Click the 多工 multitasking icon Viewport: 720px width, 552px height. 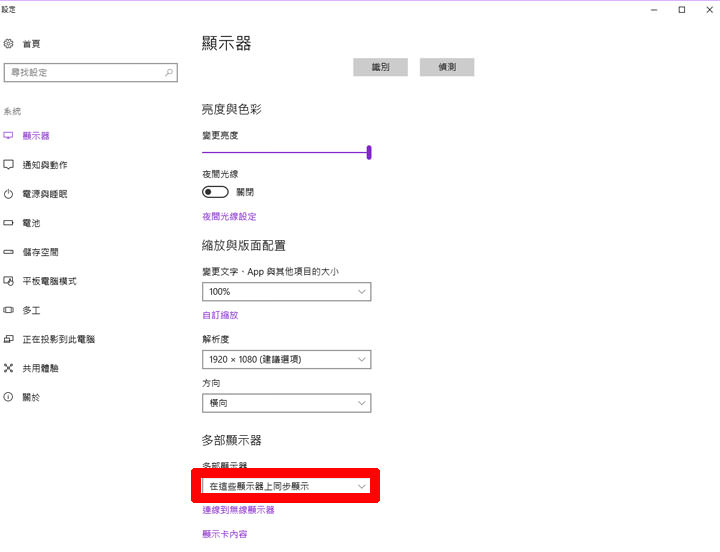(x=8, y=310)
